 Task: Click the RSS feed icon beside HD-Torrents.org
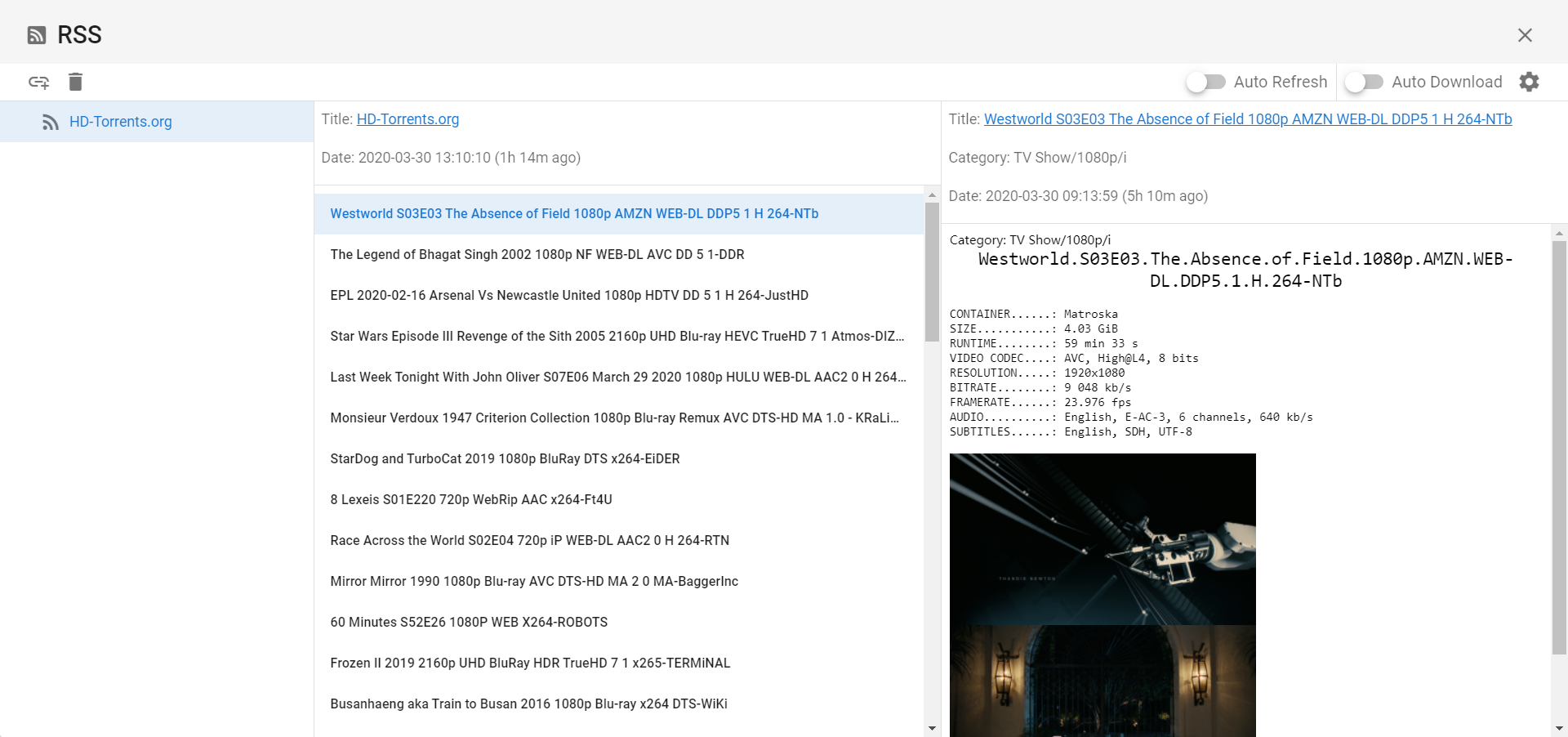(x=51, y=122)
